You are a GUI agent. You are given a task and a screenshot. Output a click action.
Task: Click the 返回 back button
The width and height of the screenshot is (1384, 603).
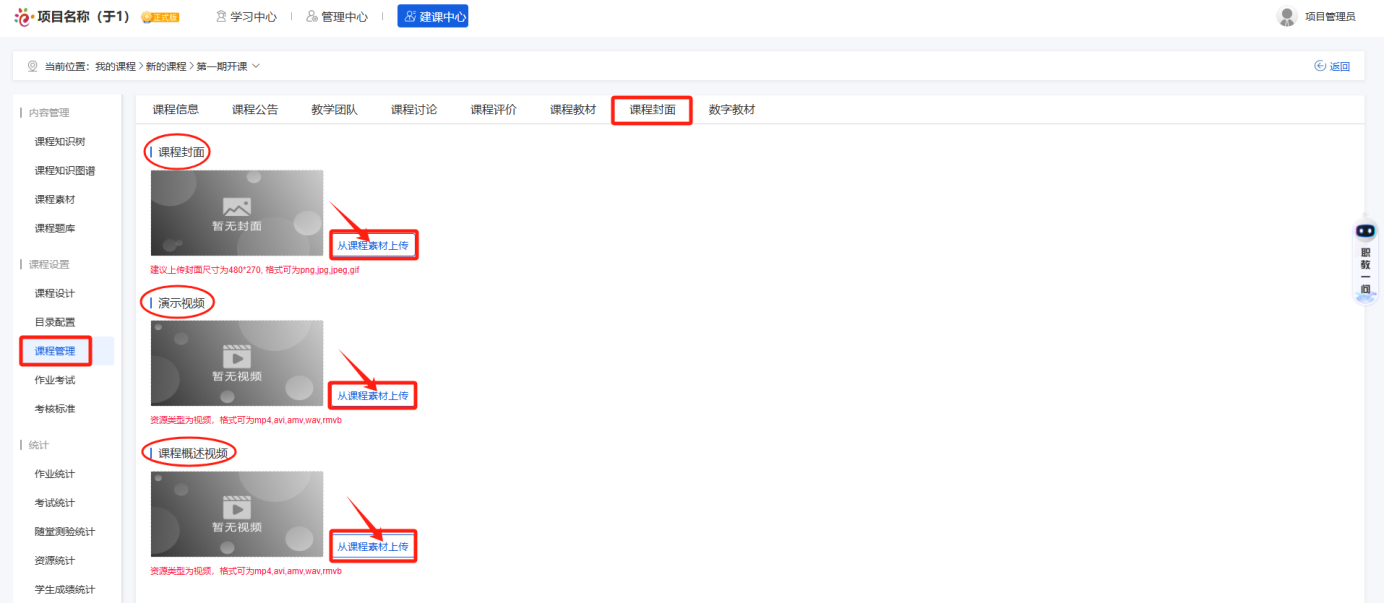click(x=1332, y=66)
